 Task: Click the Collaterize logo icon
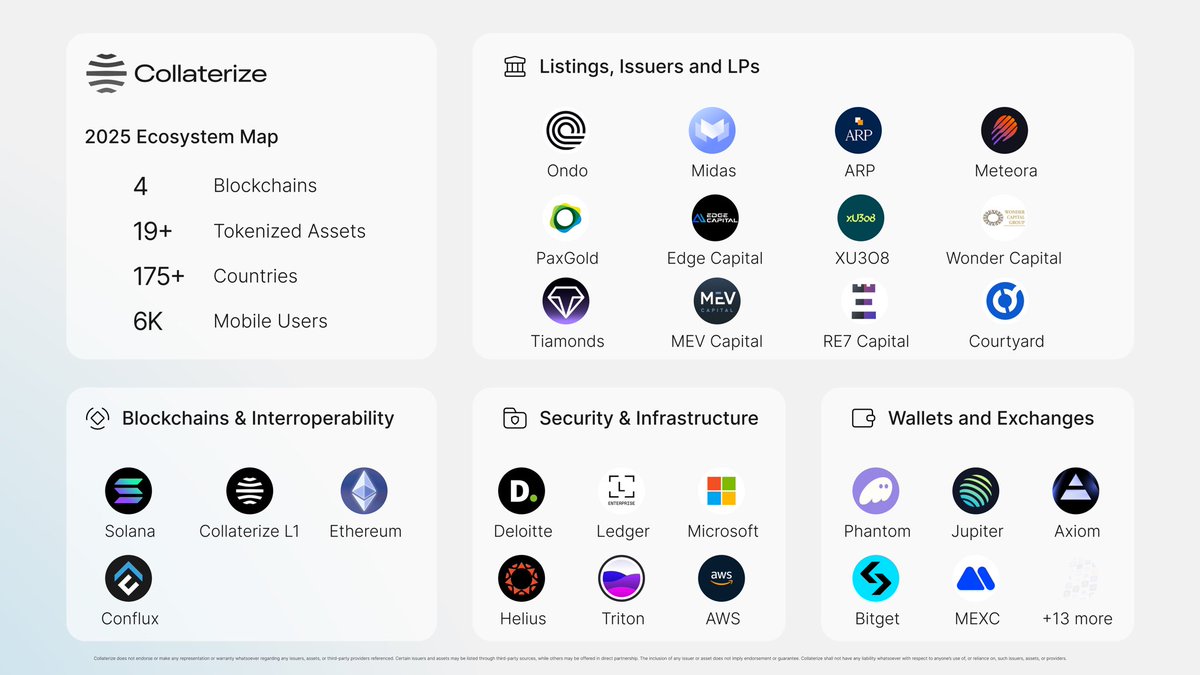click(x=106, y=73)
